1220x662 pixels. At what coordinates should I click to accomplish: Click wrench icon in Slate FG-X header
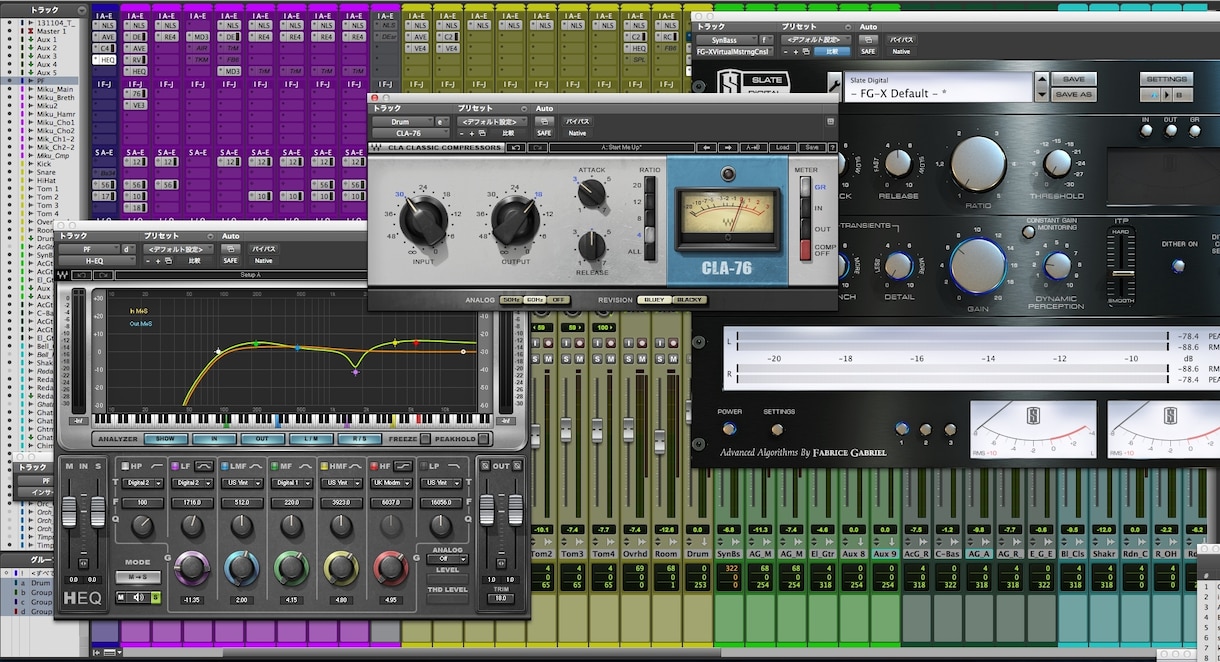[x=835, y=85]
